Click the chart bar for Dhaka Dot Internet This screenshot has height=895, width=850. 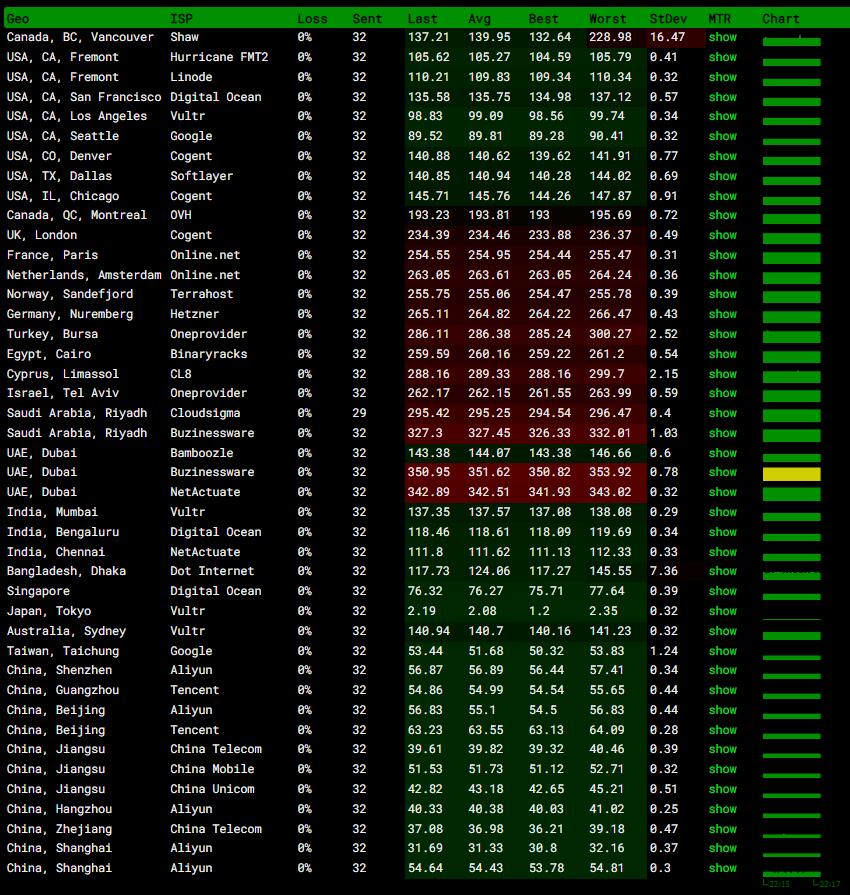coord(791,576)
